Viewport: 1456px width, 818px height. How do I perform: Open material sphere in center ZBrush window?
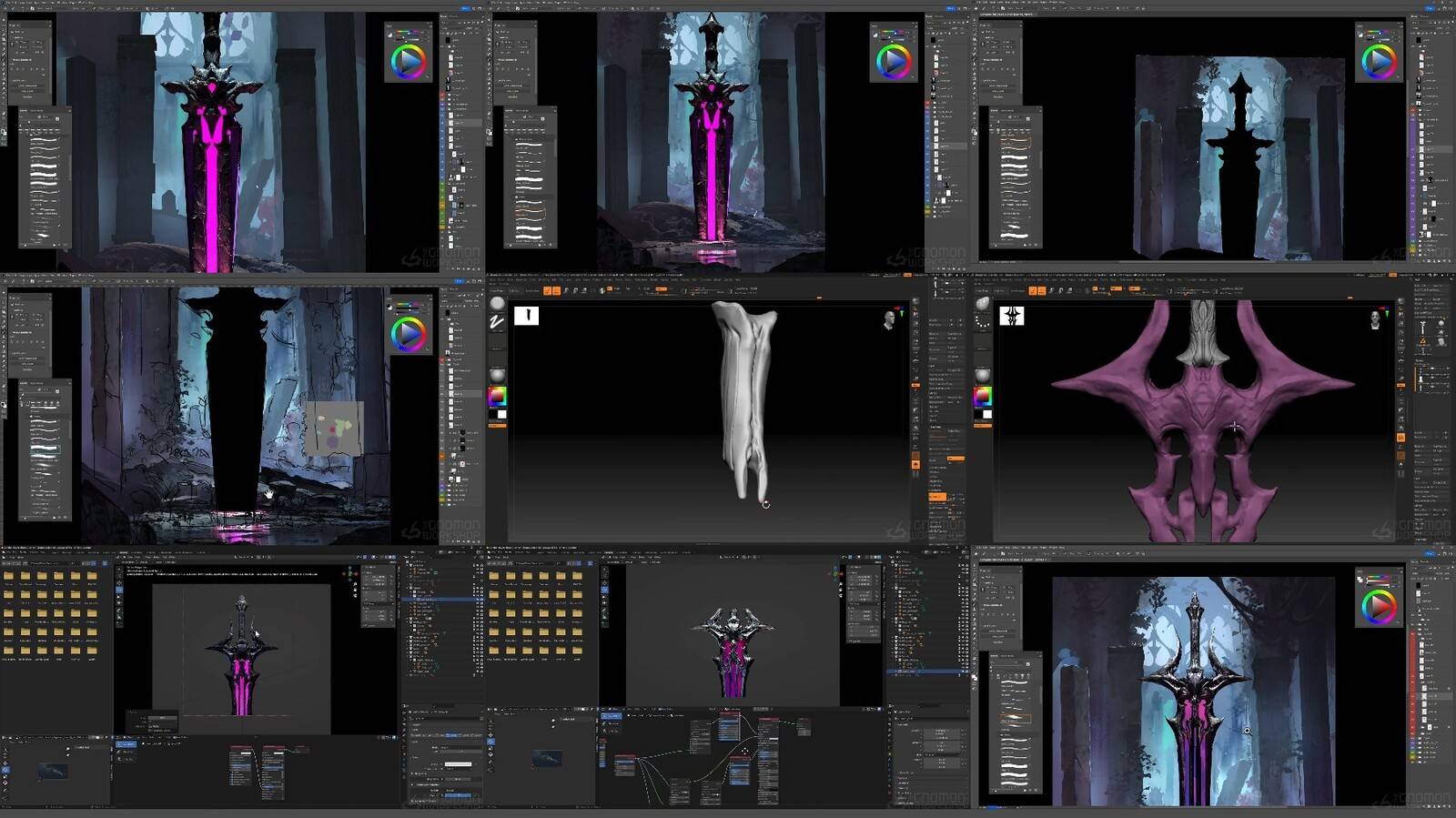point(497,375)
